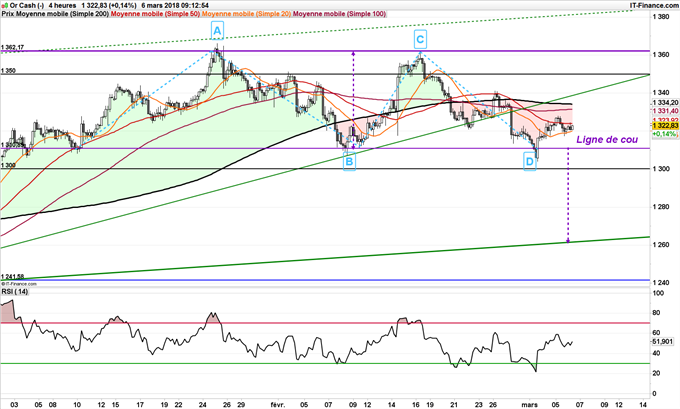The width and height of the screenshot is (680, 409).
Task: Click '1 360' on the price axis
Action: click(x=660, y=55)
